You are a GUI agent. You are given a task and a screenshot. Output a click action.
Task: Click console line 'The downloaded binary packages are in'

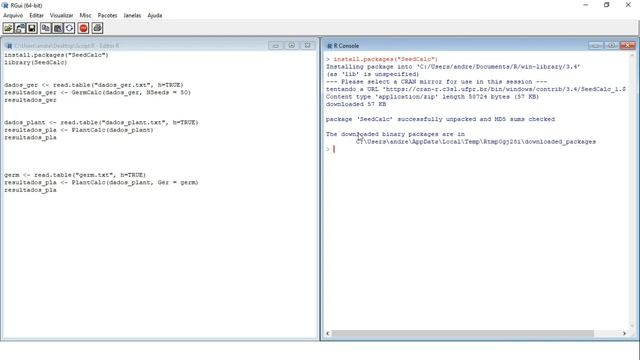pyautogui.click(x=395, y=134)
